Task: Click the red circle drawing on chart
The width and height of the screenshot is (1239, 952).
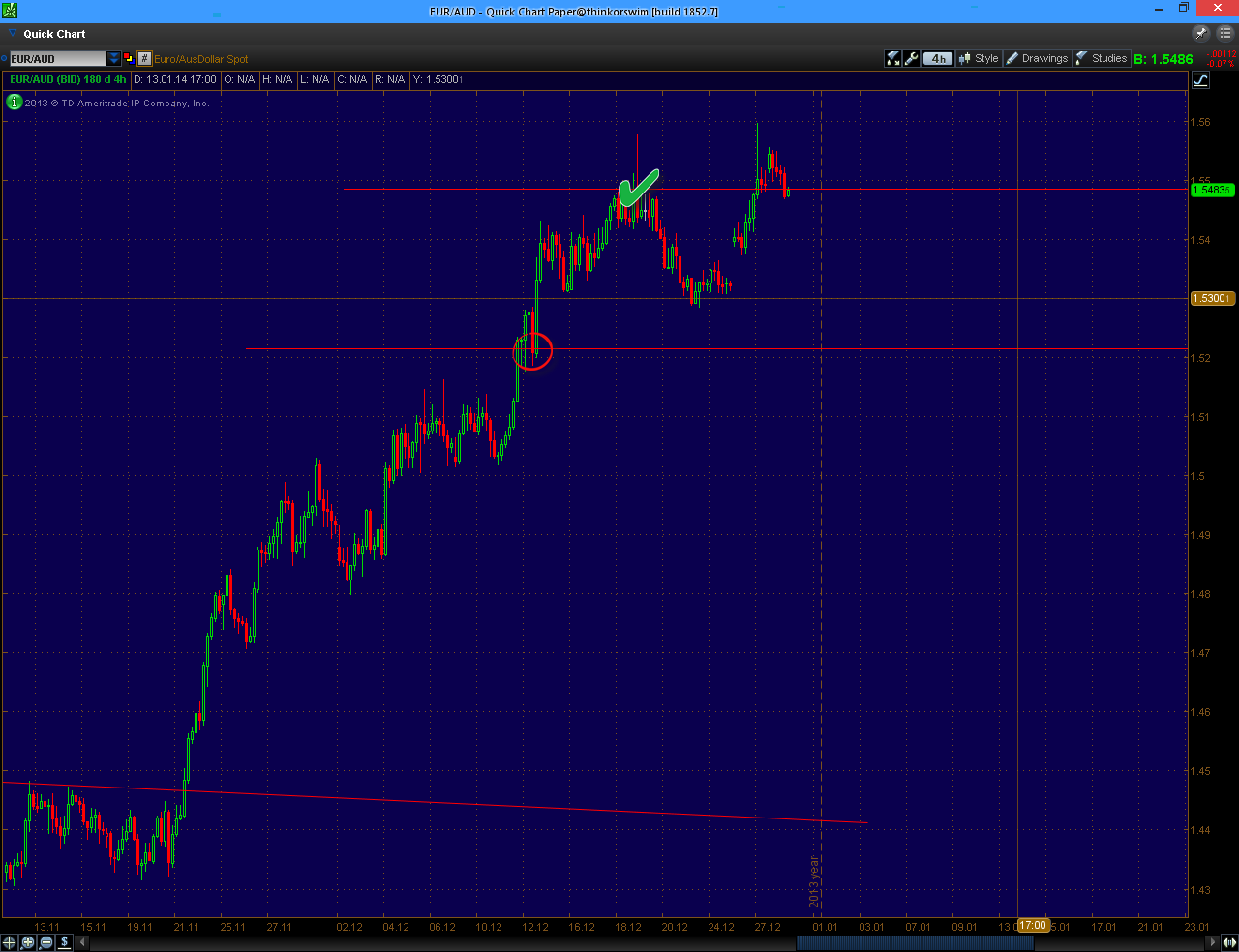Action: click(x=532, y=350)
